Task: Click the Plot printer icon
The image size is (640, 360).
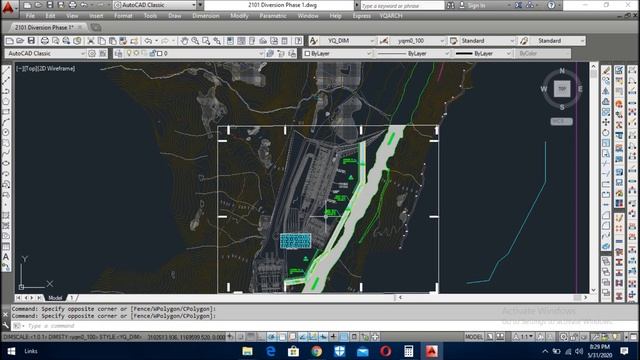Action: [x=45, y=41]
